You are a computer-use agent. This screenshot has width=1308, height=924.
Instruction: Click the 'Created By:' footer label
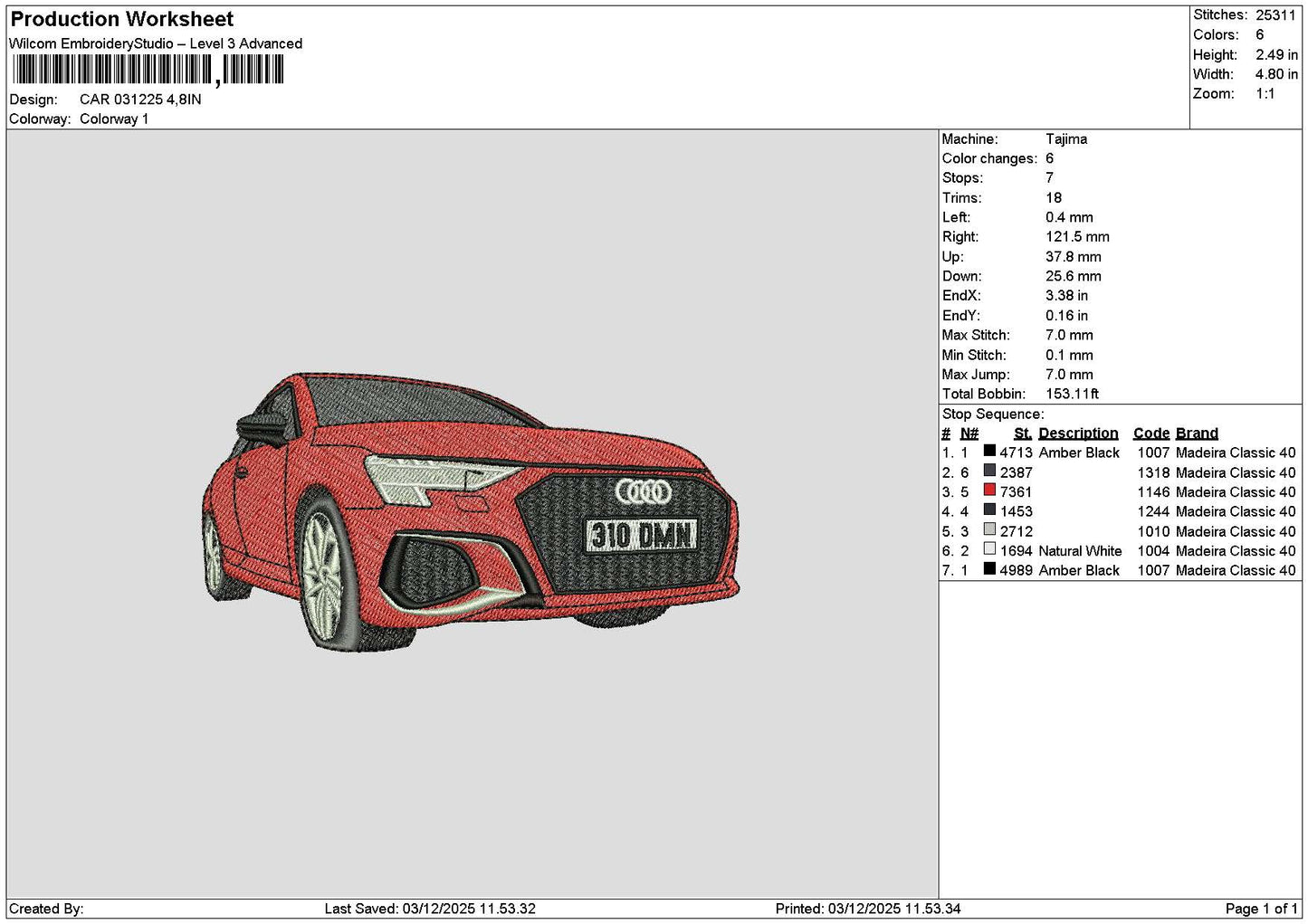pos(46,909)
